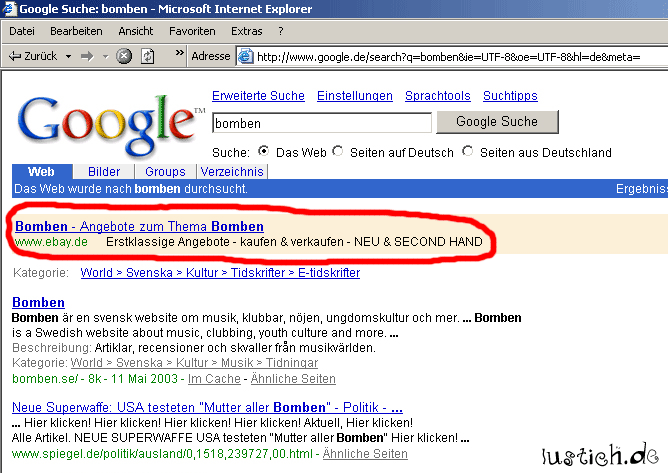Image resolution: width=668 pixels, height=473 pixels.
Task: Open the forward history dropdown arrow
Action: click(x=106, y=56)
